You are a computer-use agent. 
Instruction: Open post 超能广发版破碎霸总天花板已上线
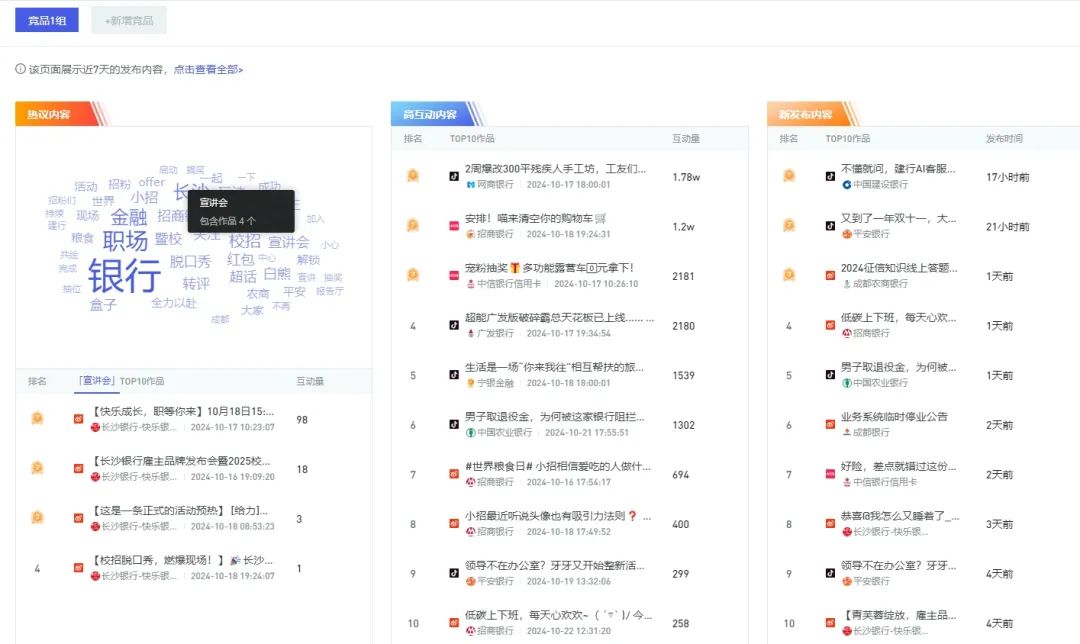click(x=559, y=318)
